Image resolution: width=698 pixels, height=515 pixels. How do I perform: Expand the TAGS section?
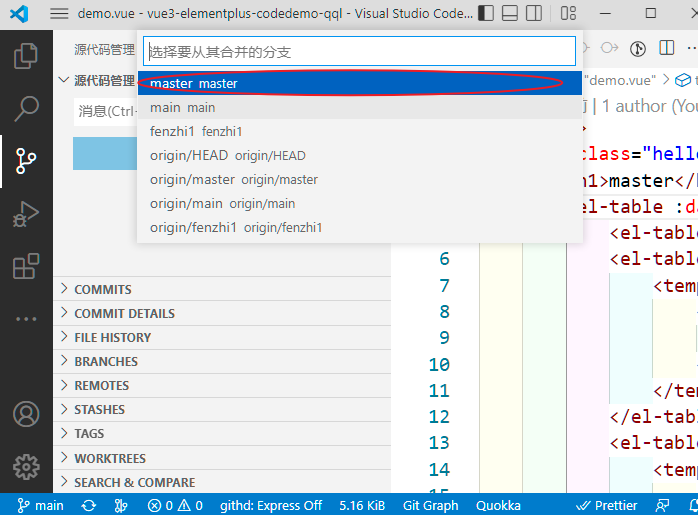[x=222, y=434]
